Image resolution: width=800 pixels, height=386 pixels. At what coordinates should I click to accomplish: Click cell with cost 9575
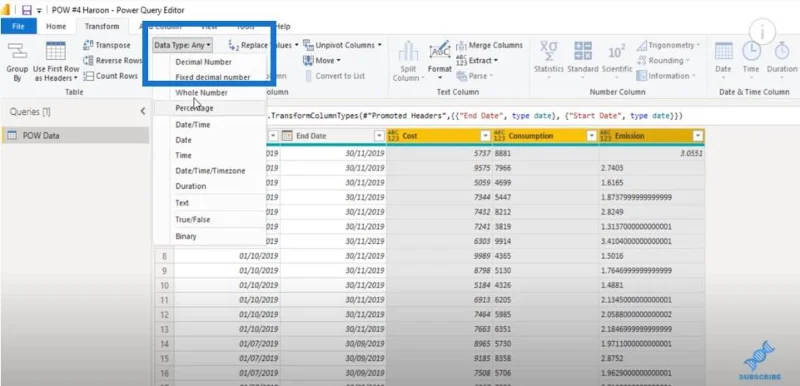tap(439, 168)
